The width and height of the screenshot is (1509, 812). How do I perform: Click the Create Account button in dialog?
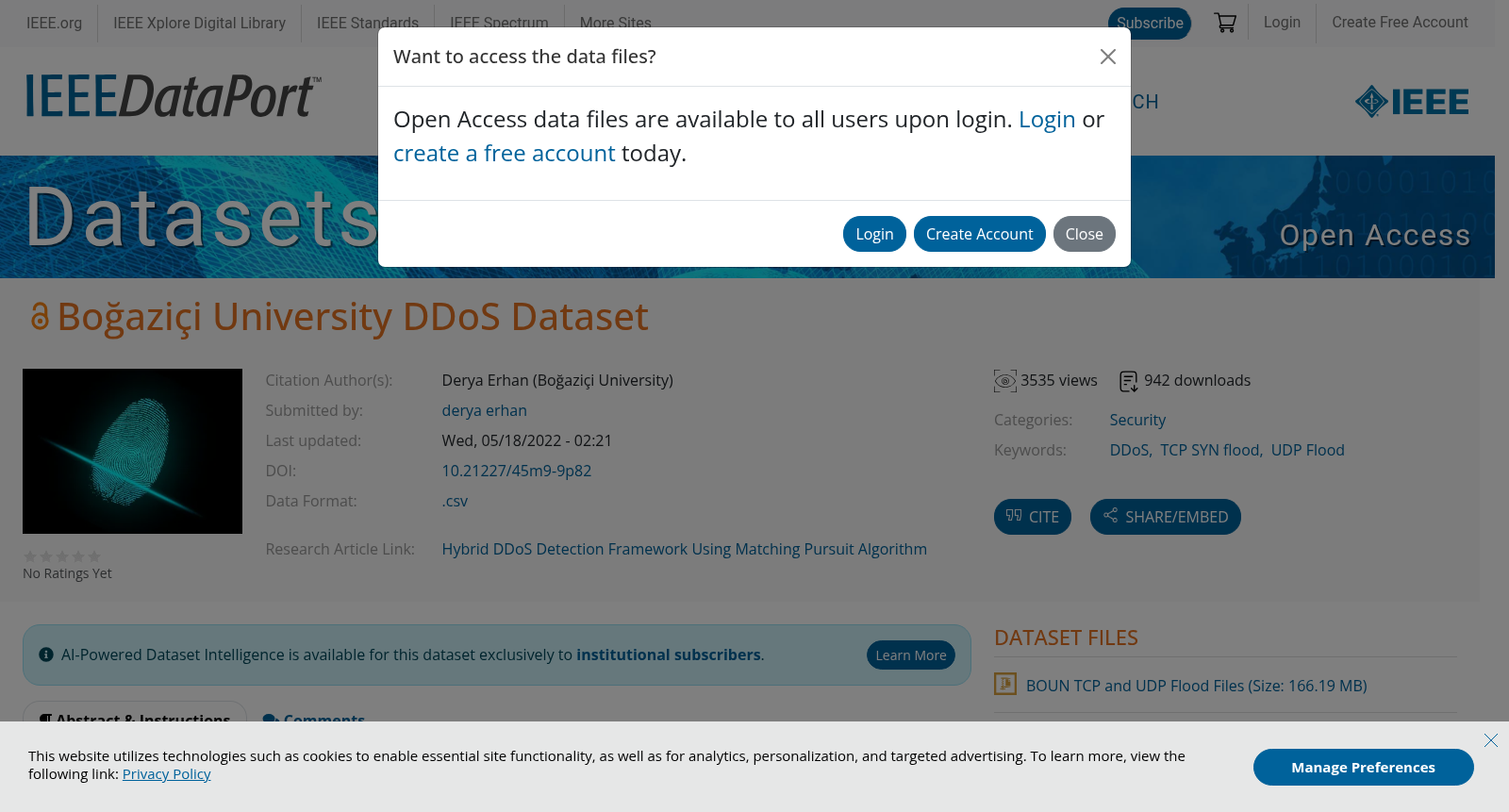click(980, 234)
